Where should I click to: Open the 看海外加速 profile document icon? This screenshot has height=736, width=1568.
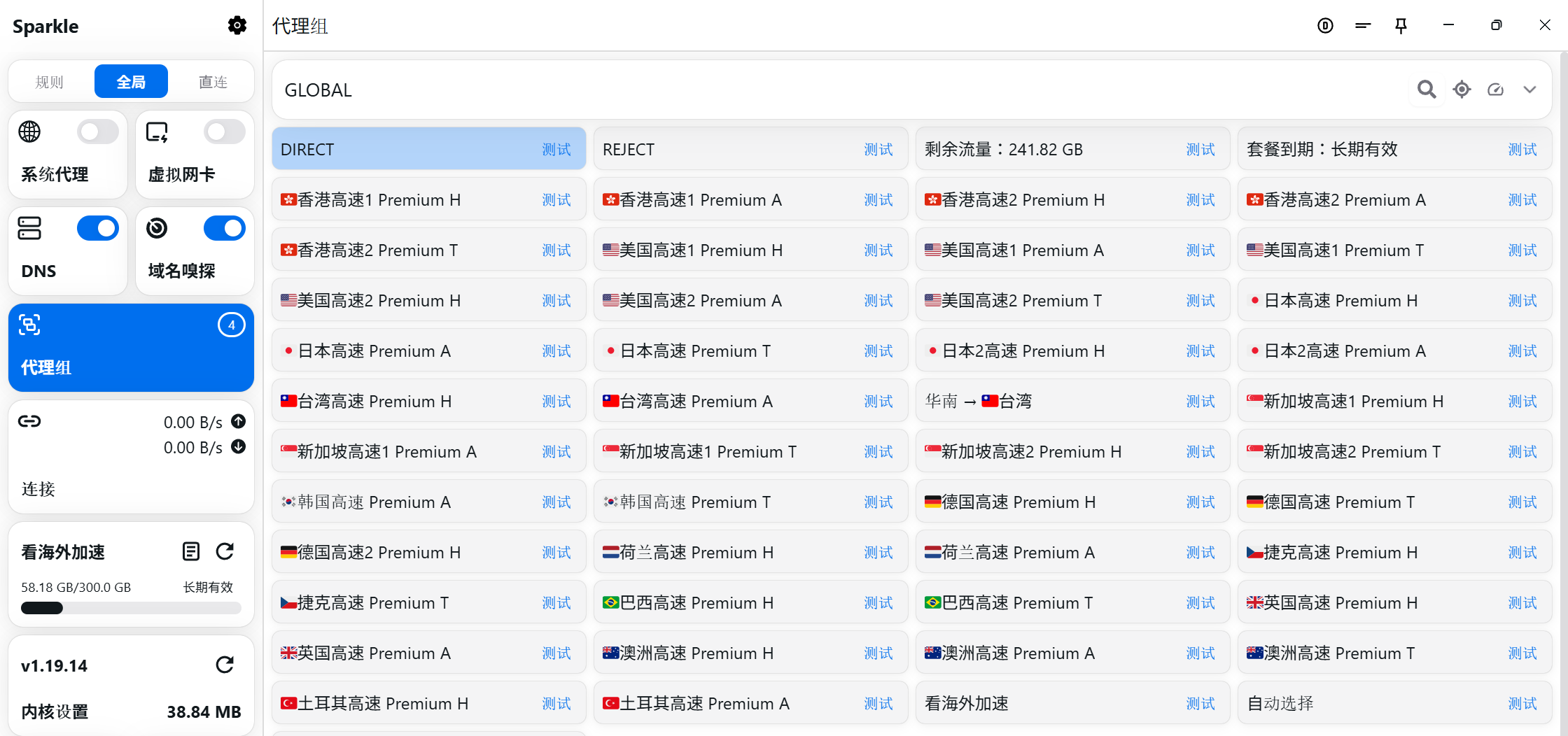click(x=190, y=551)
